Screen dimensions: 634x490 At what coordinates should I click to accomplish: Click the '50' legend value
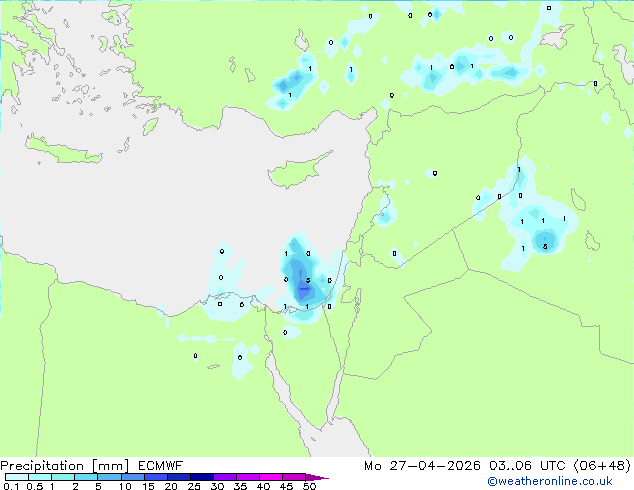tap(309, 486)
